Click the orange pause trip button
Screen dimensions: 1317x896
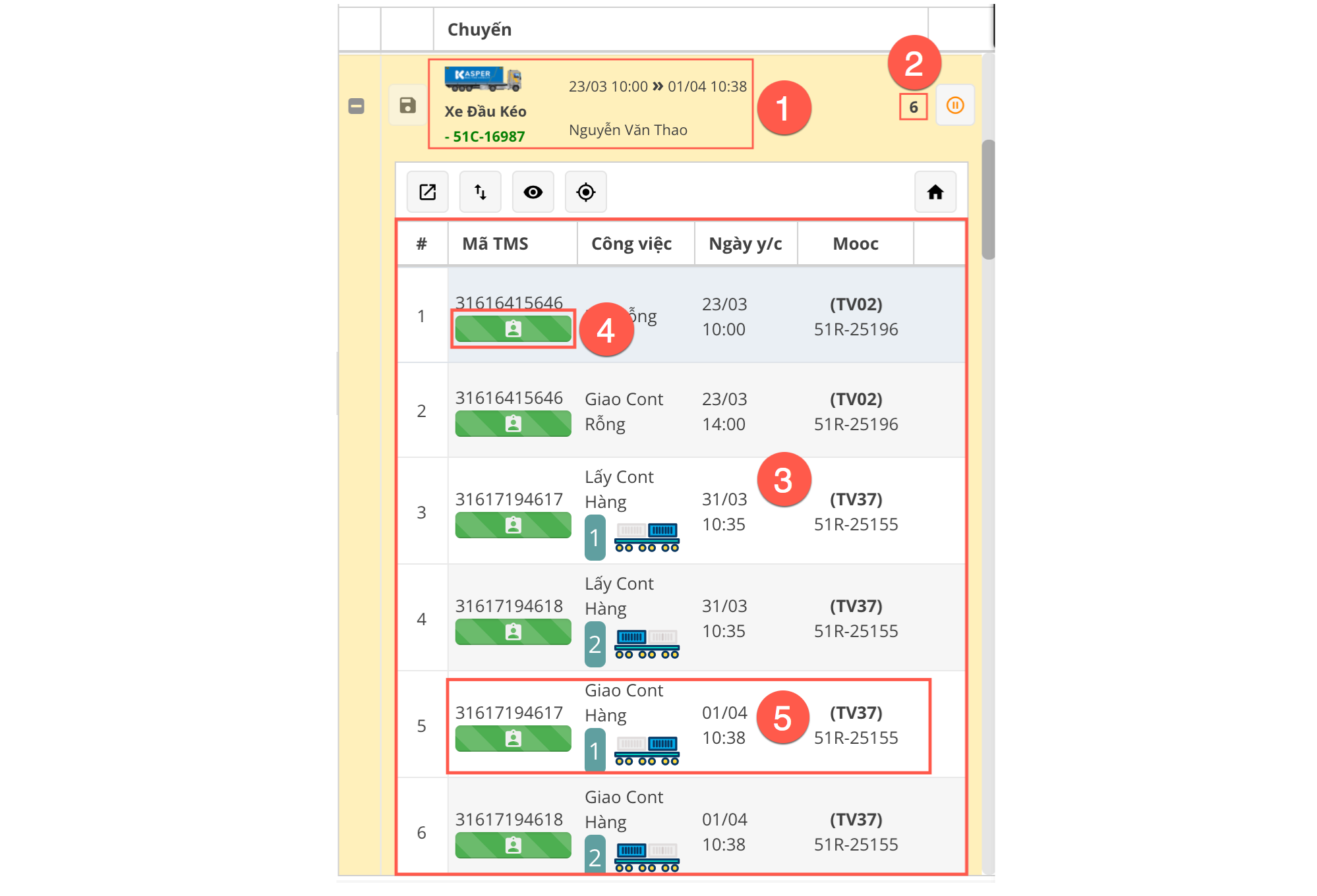click(x=954, y=105)
